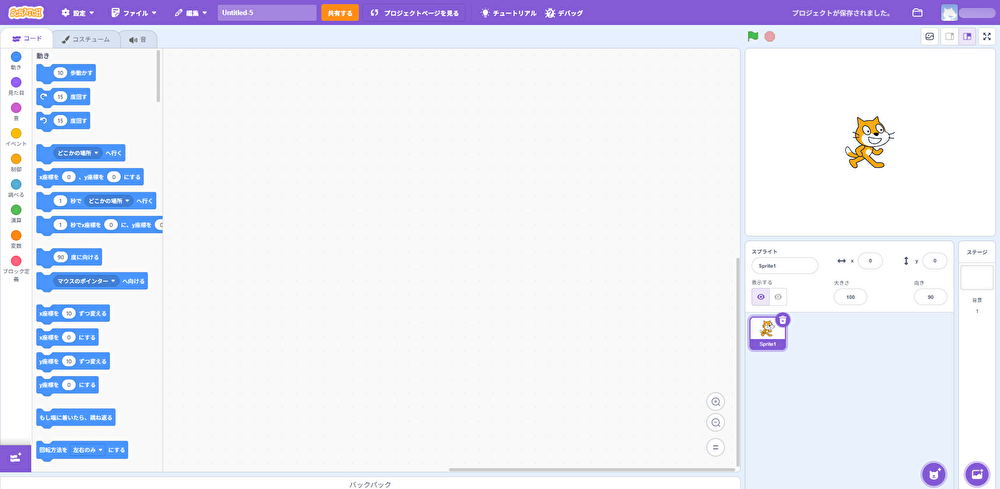The height and width of the screenshot is (489, 1000).
Task: Open どこかの場所 dropdown in へ行く block
Action: [x=78, y=154]
